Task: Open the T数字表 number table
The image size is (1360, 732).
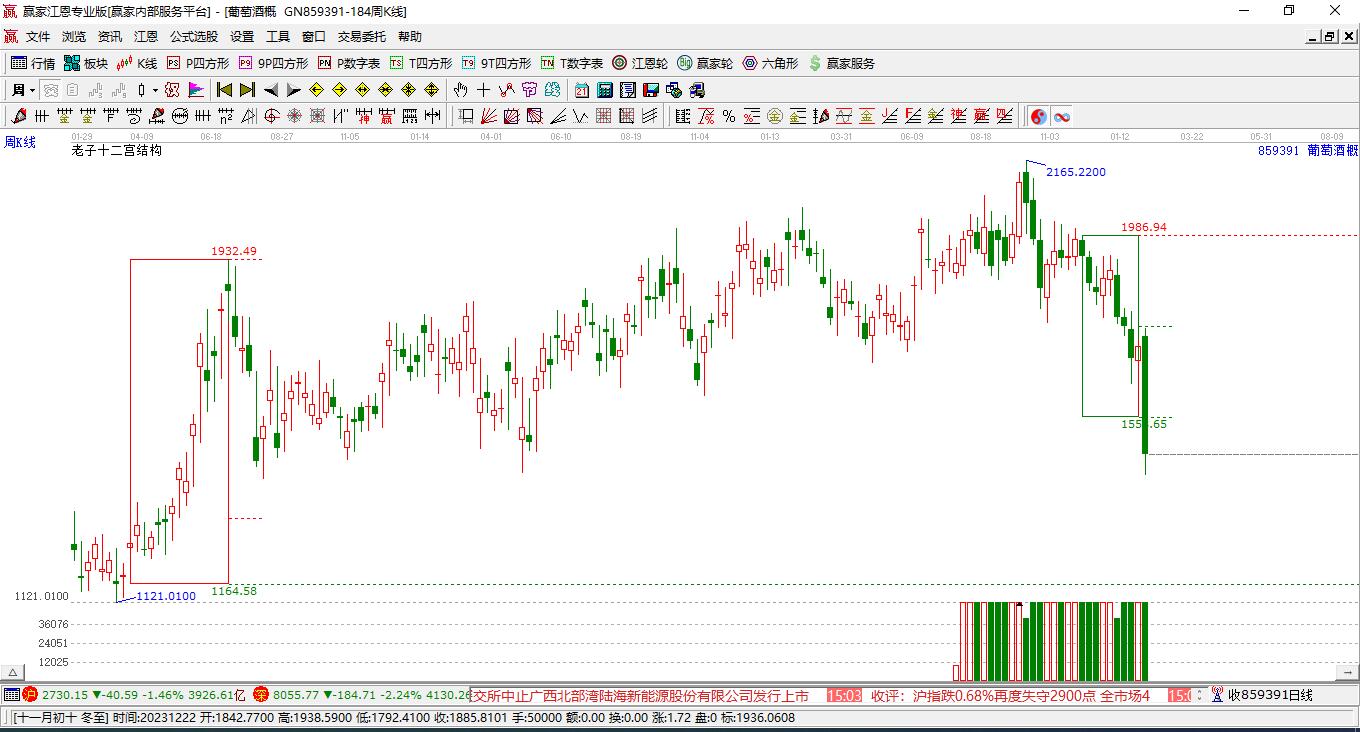Action: pyautogui.click(x=572, y=63)
